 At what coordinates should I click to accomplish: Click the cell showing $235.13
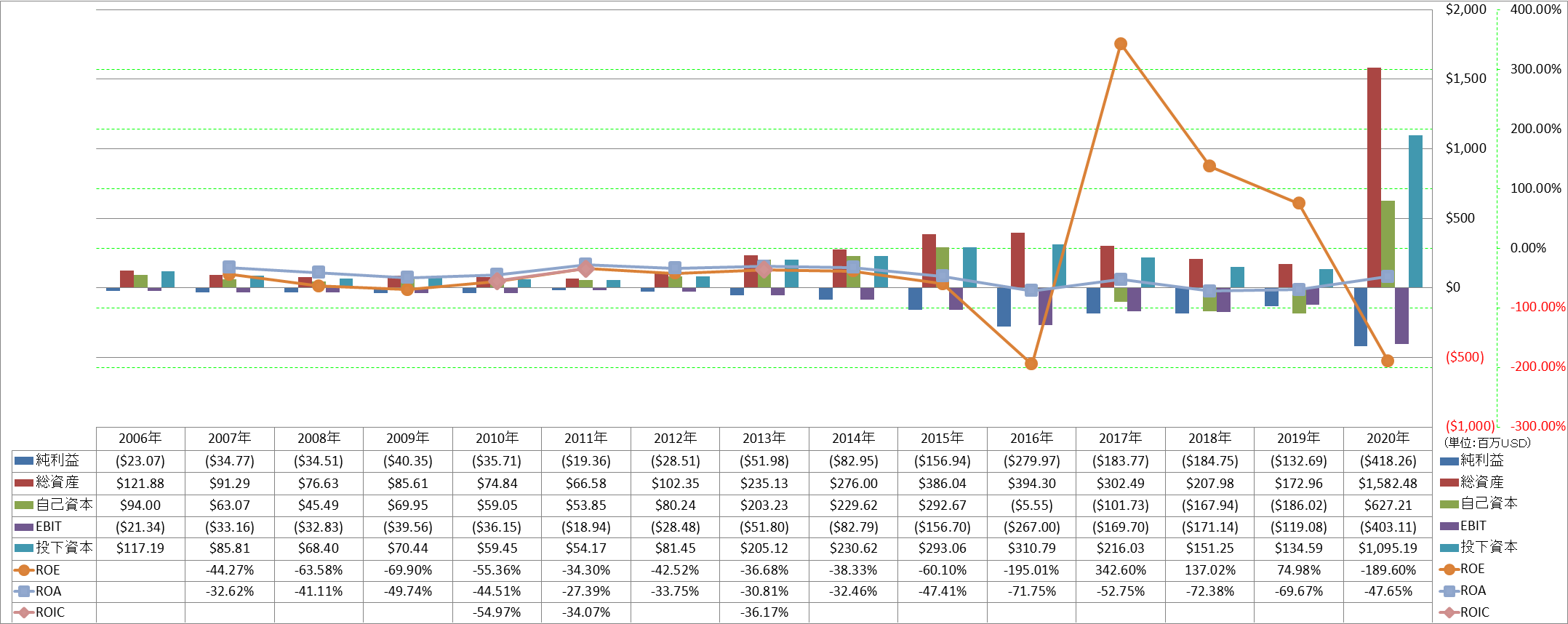pyautogui.click(x=764, y=483)
